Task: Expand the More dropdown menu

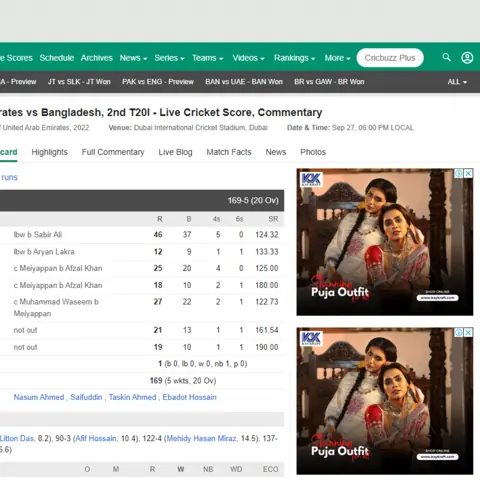Action: tap(337, 58)
